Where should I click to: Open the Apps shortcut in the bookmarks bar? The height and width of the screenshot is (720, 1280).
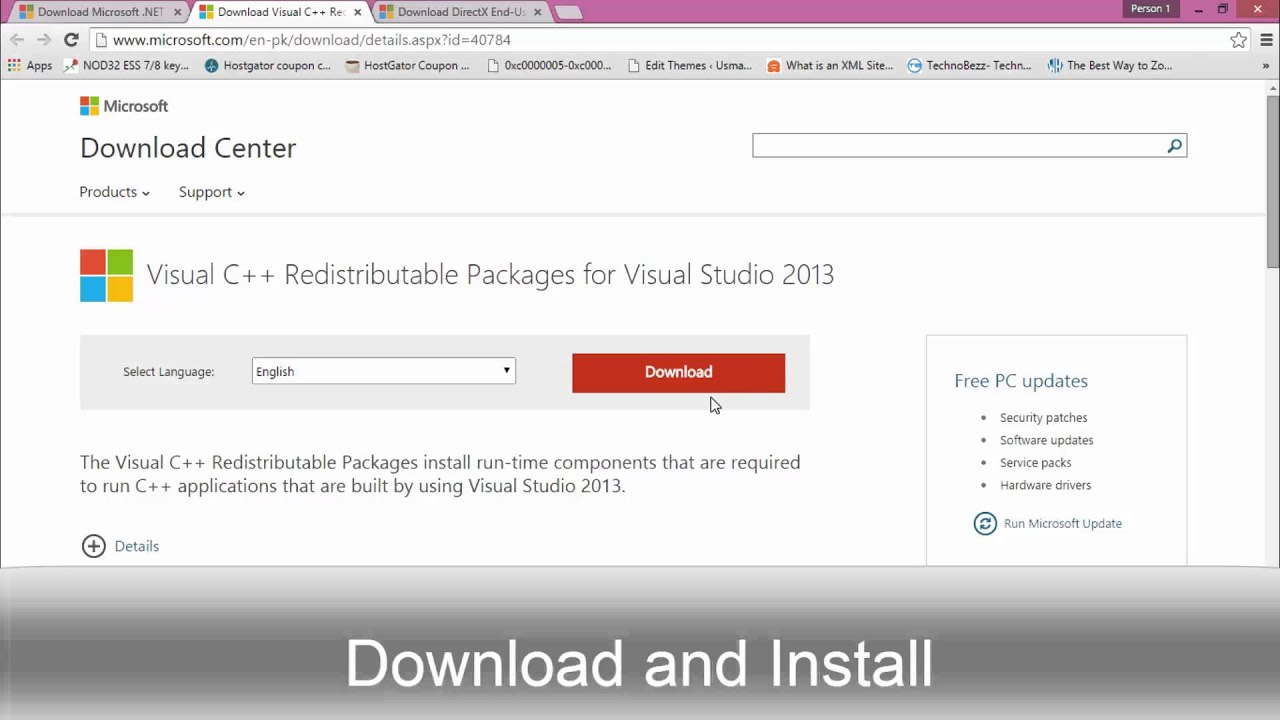30,66
